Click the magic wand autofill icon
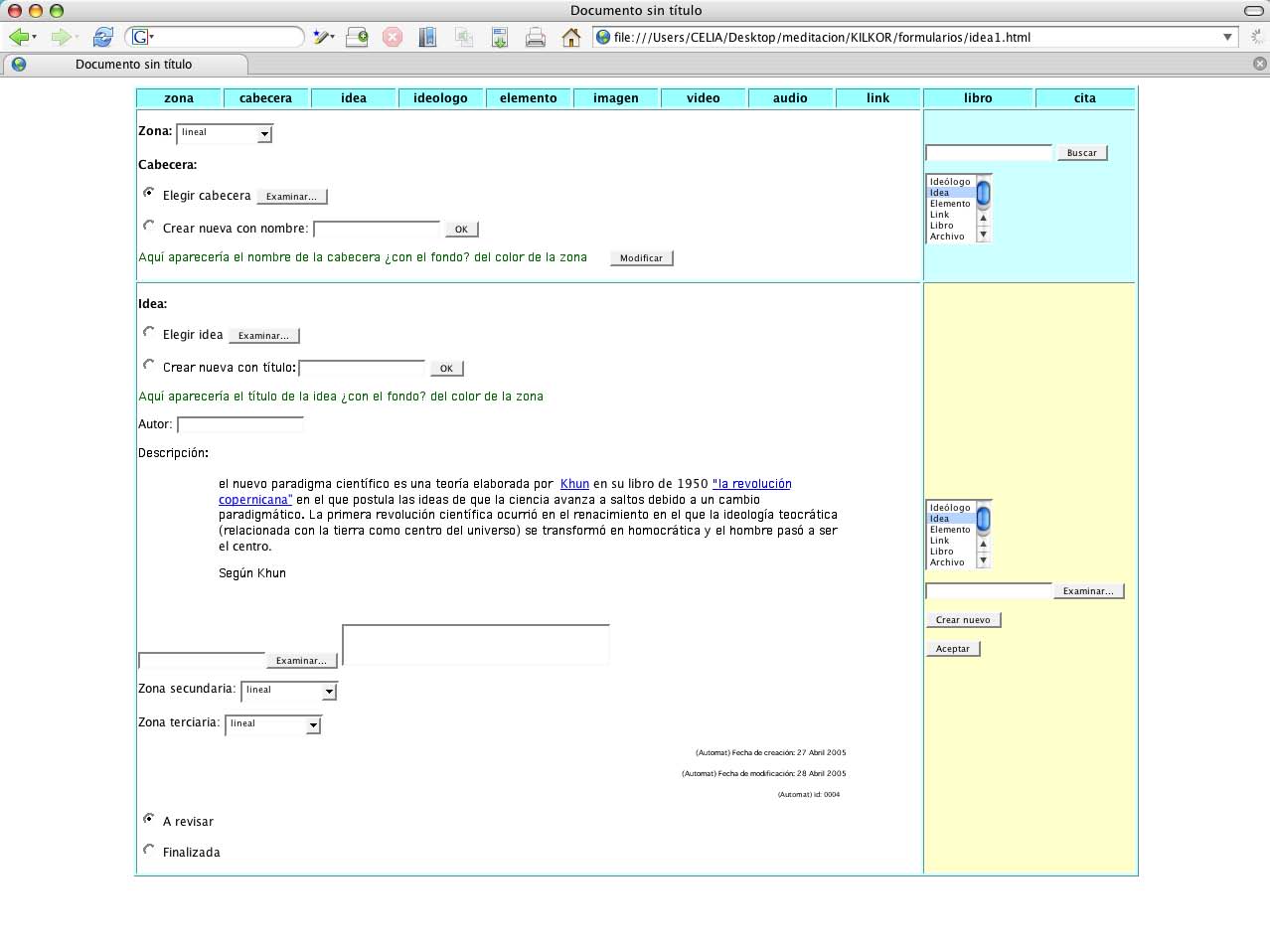 click(322, 37)
